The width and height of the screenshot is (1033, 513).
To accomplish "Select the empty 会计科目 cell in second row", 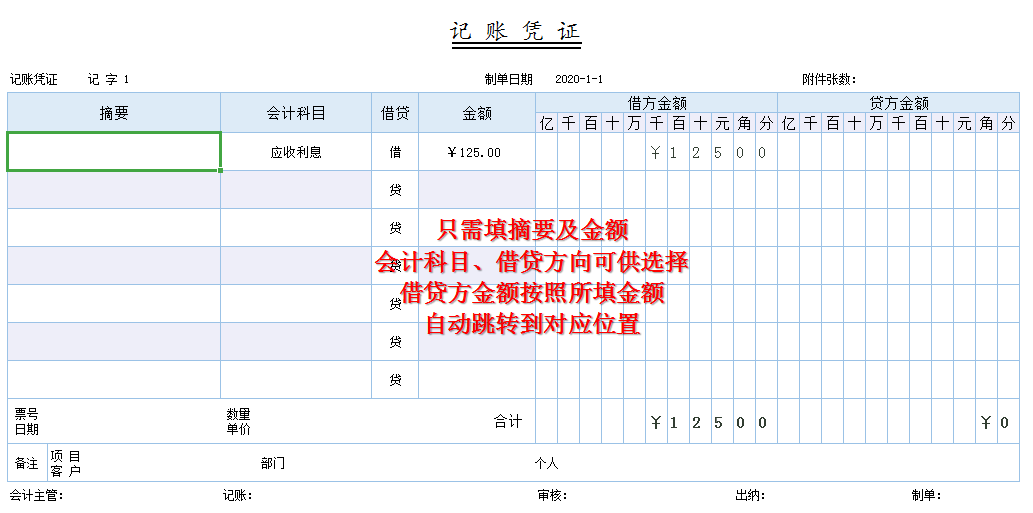I will click(296, 190).
